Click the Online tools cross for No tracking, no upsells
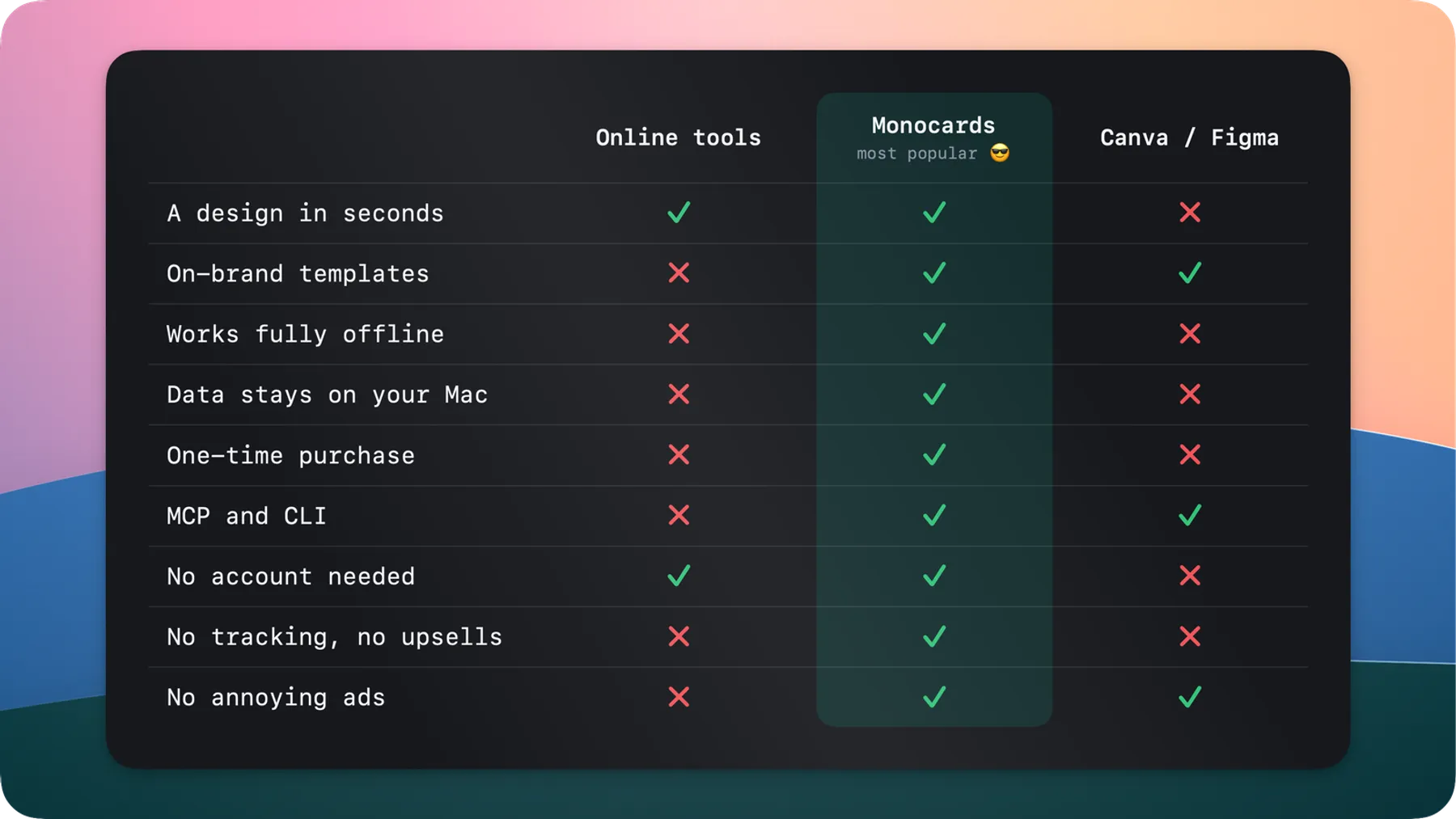 pos(679,637)
